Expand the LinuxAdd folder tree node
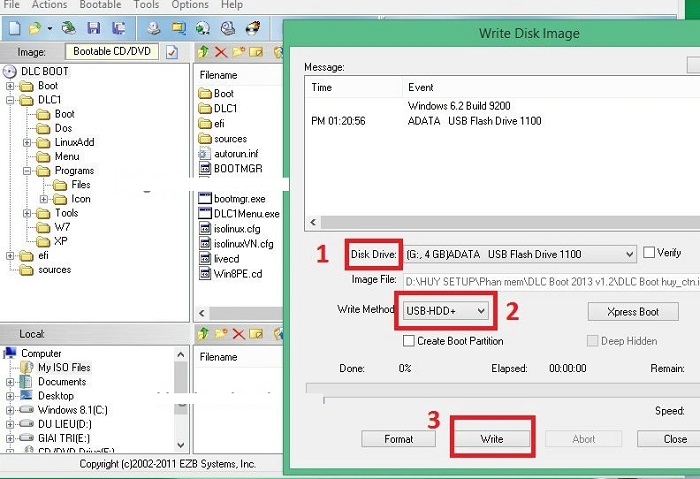 click(28, 142)
